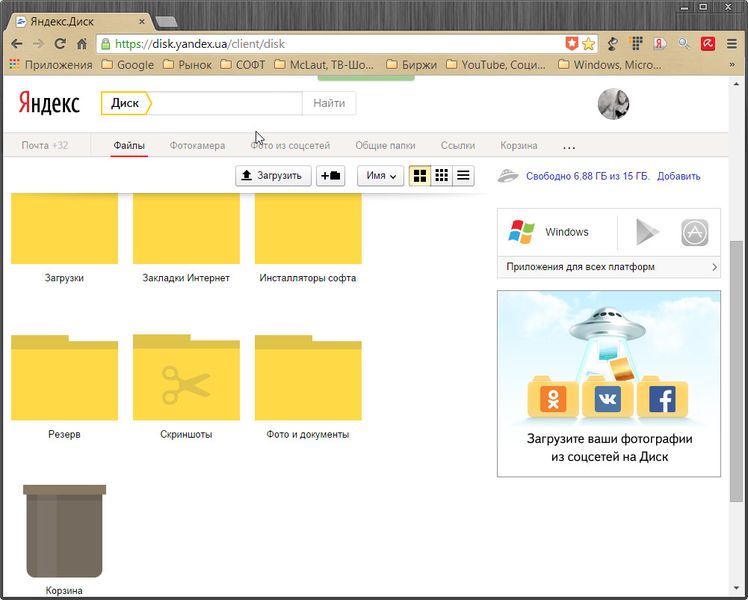Click the red Yandex extension icon

(660, 44)
